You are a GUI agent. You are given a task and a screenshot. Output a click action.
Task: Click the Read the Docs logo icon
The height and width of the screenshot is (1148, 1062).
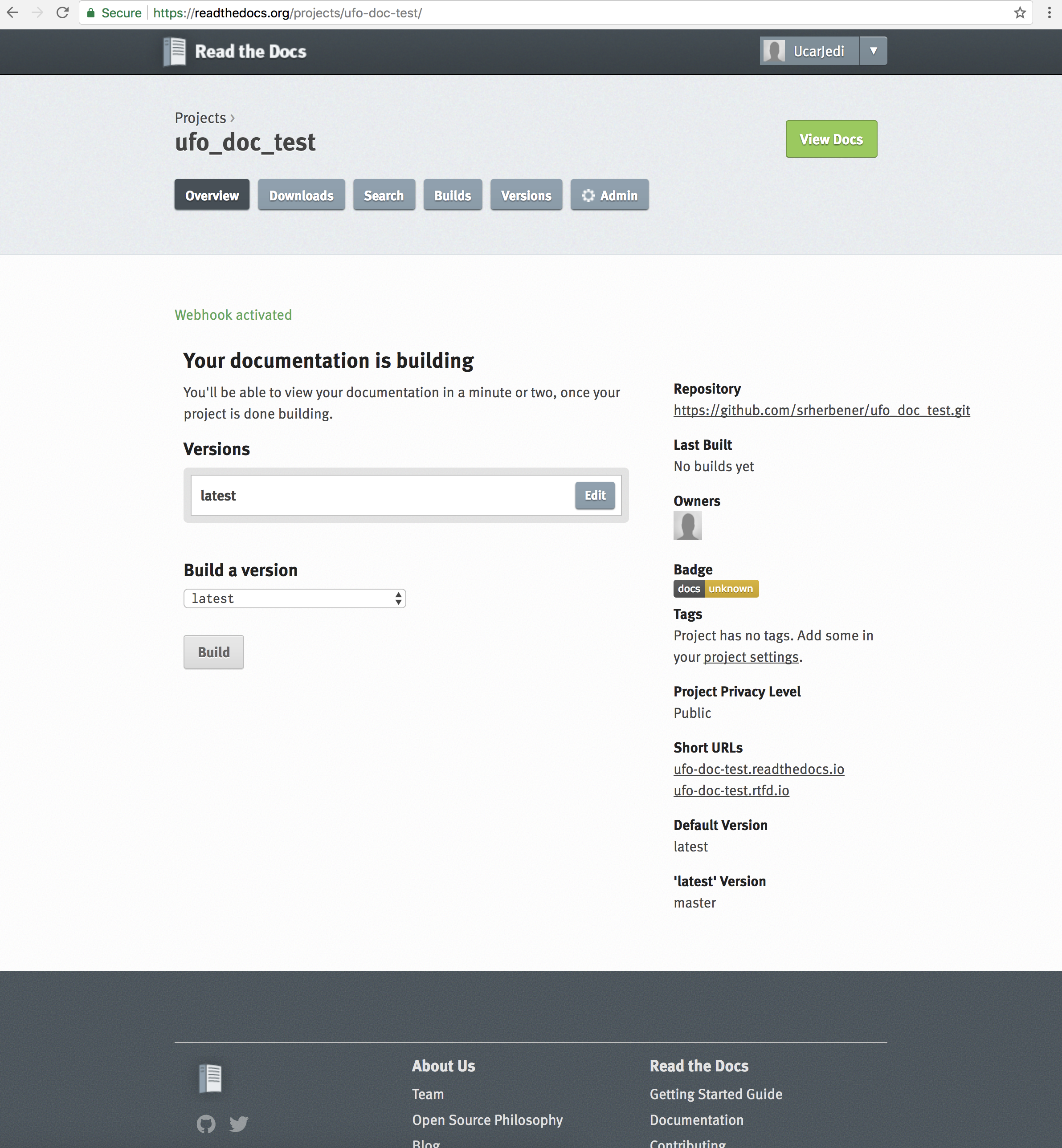click(x=175, y=51)
